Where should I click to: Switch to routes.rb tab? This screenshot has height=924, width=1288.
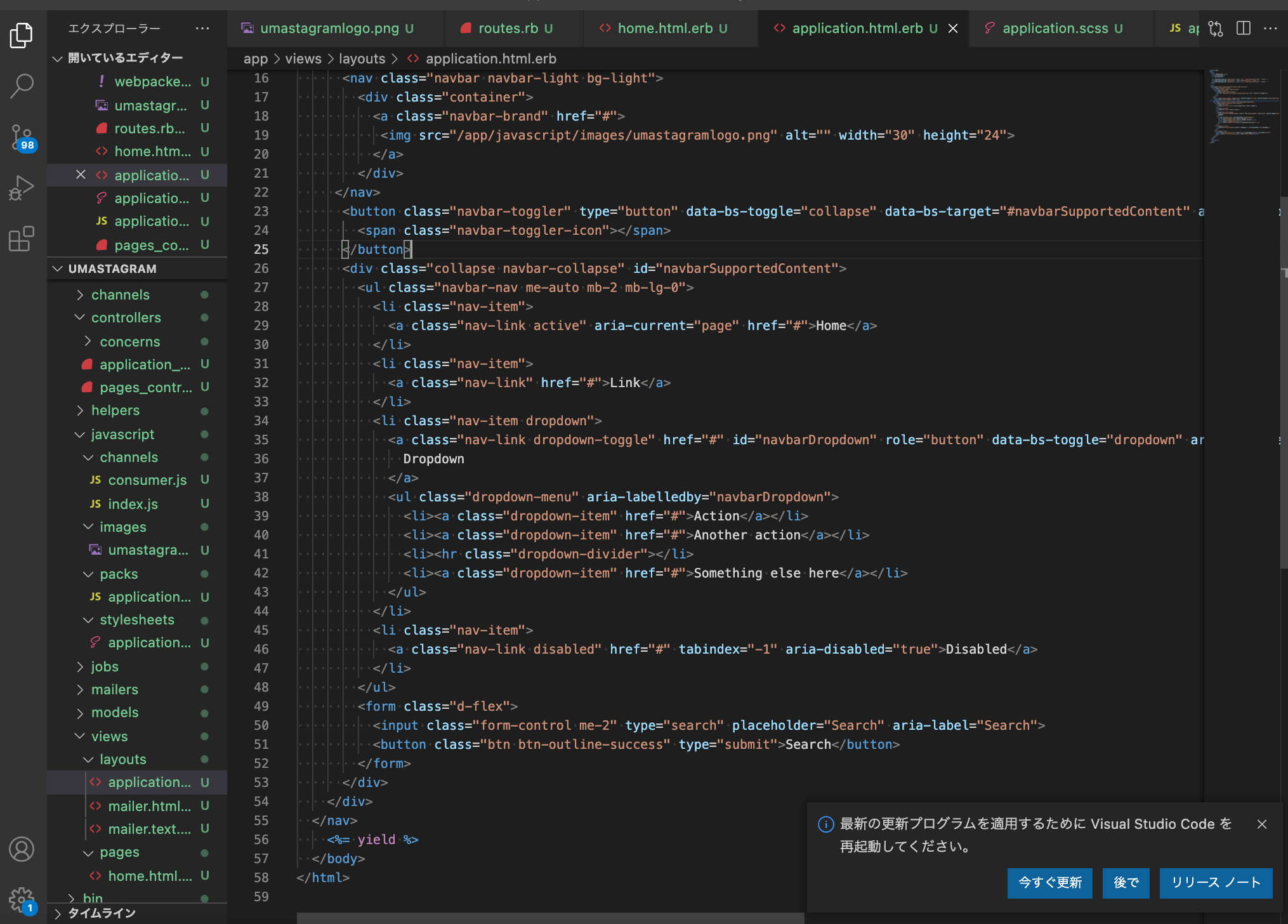tap(514, 29)
